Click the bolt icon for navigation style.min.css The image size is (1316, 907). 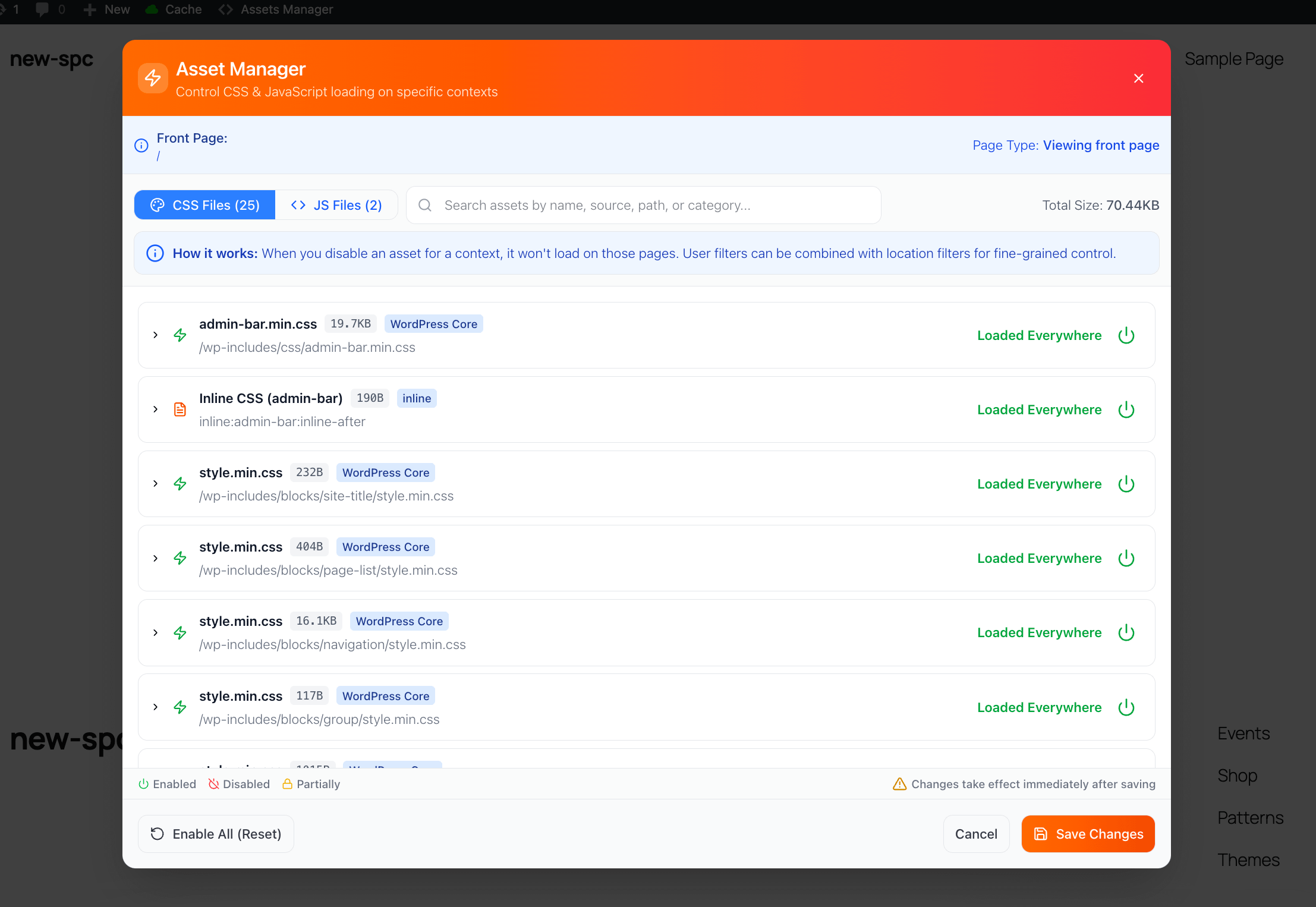coord(180,632)
